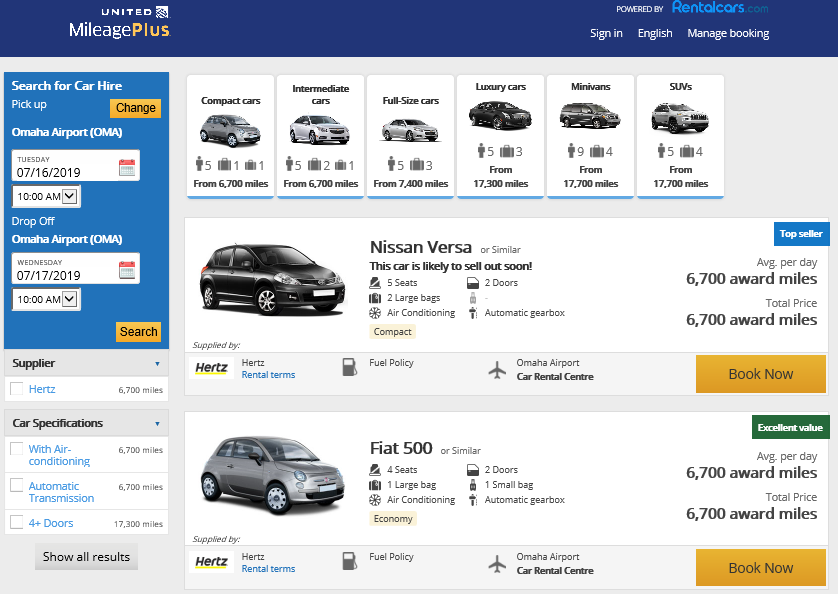838x594 pixels.
Task: Click the doors icon for Nissan Versa
Action: click(x=472, y=283)
